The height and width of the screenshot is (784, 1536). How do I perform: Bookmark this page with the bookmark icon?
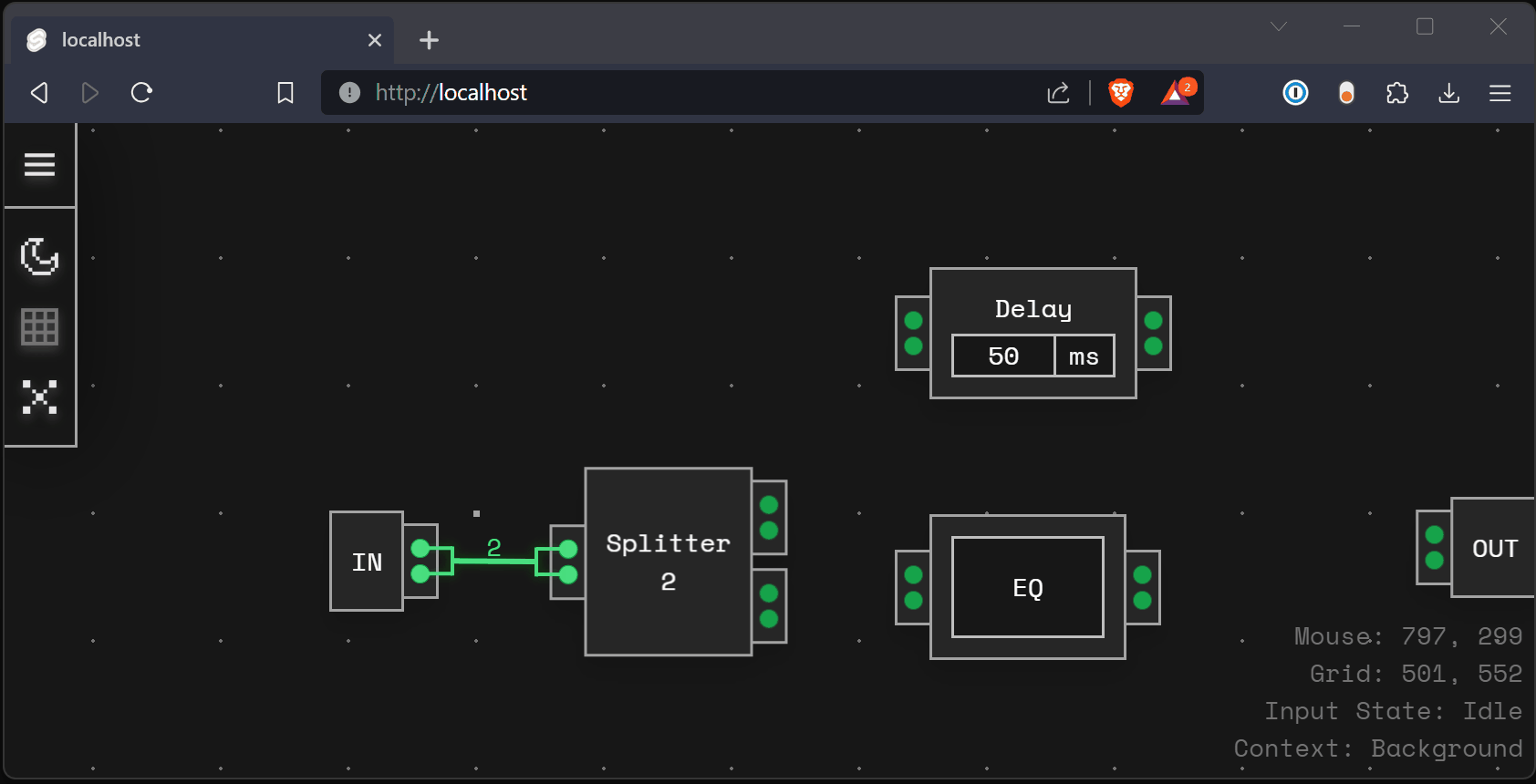285,93
